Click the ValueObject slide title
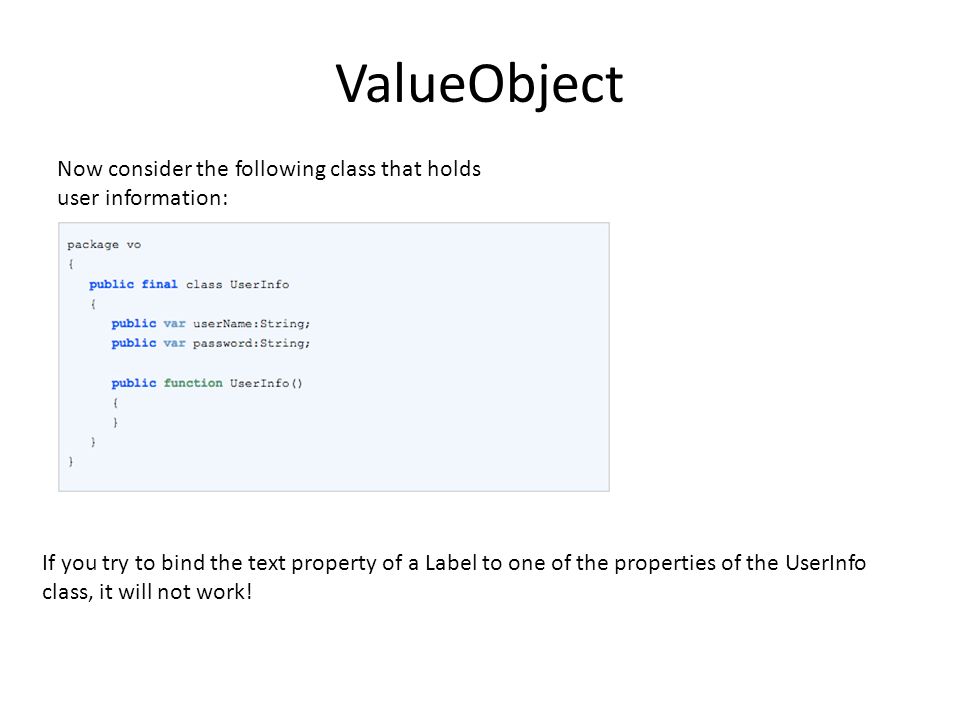This screenshot has width=960, height=720. click(x=479, y=84)
